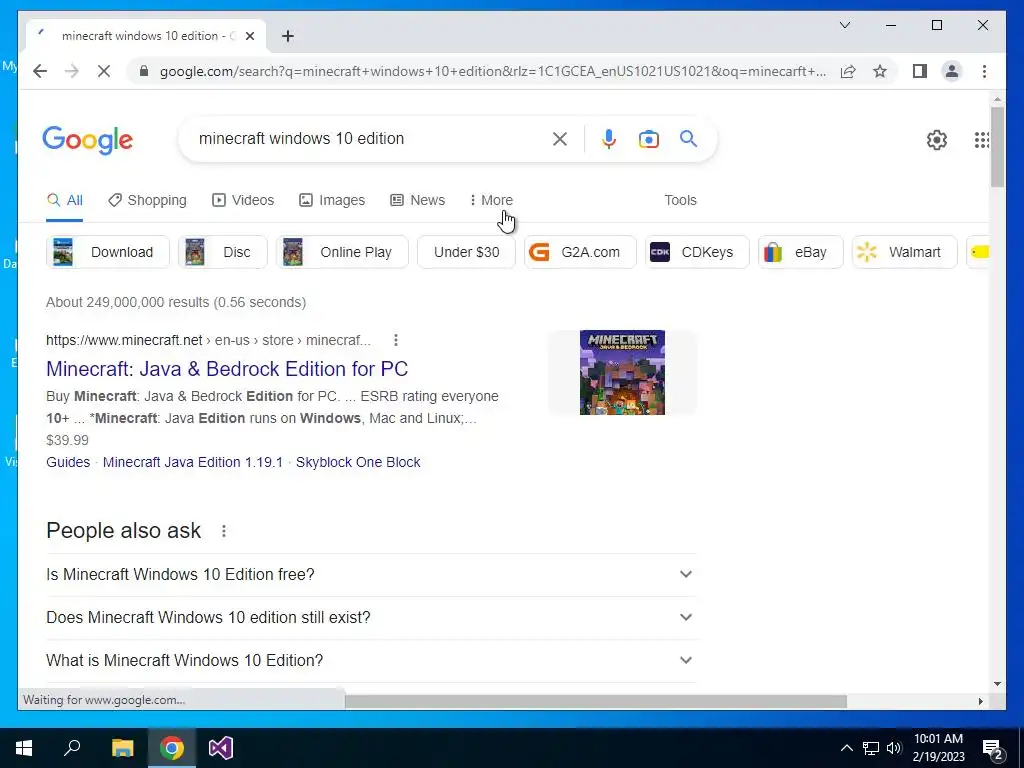Open Visual Studio from taskbar
The image size is (1024, 768).
tap(221, 748)
